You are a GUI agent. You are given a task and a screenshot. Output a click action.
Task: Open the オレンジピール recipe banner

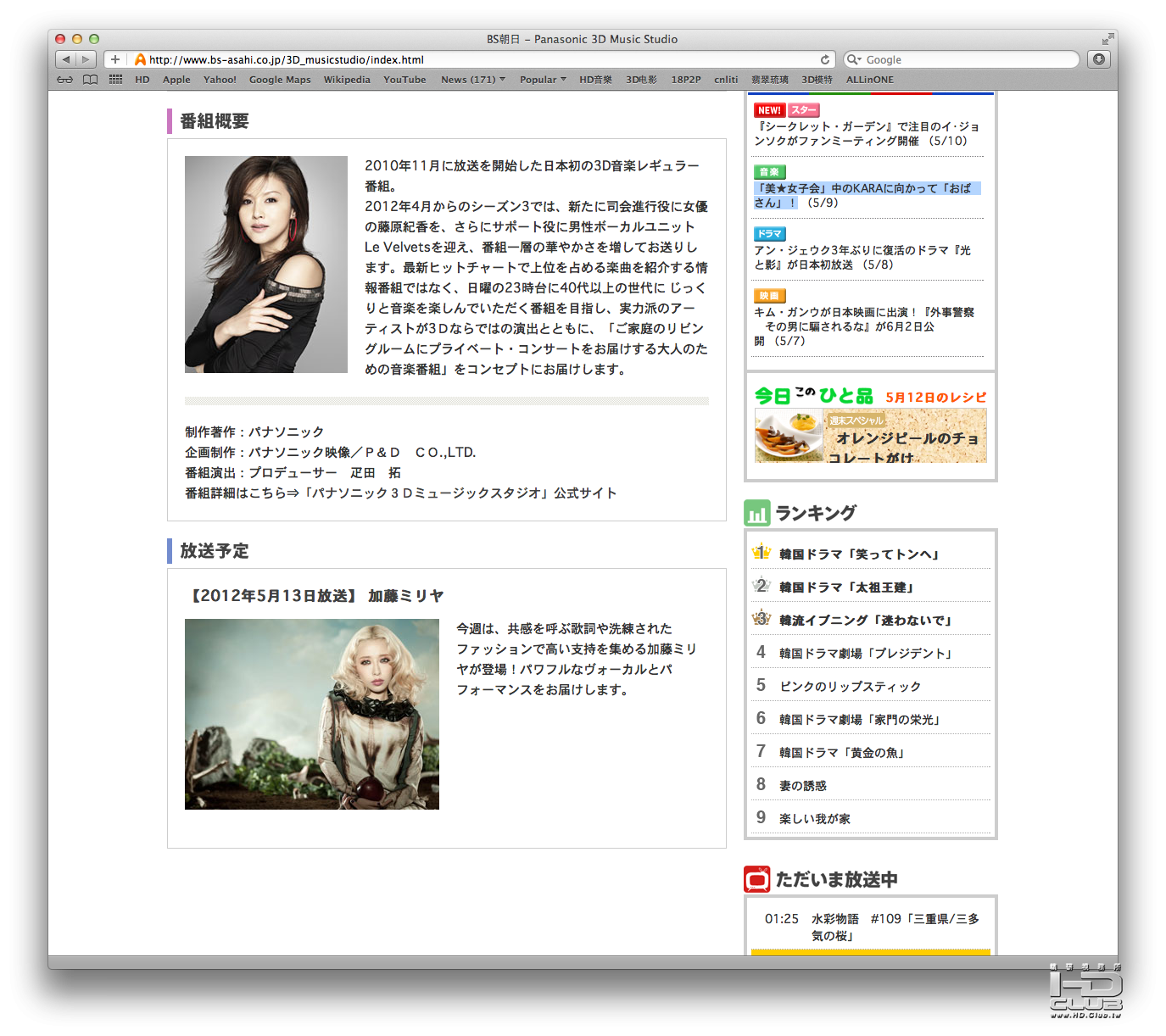871,436
